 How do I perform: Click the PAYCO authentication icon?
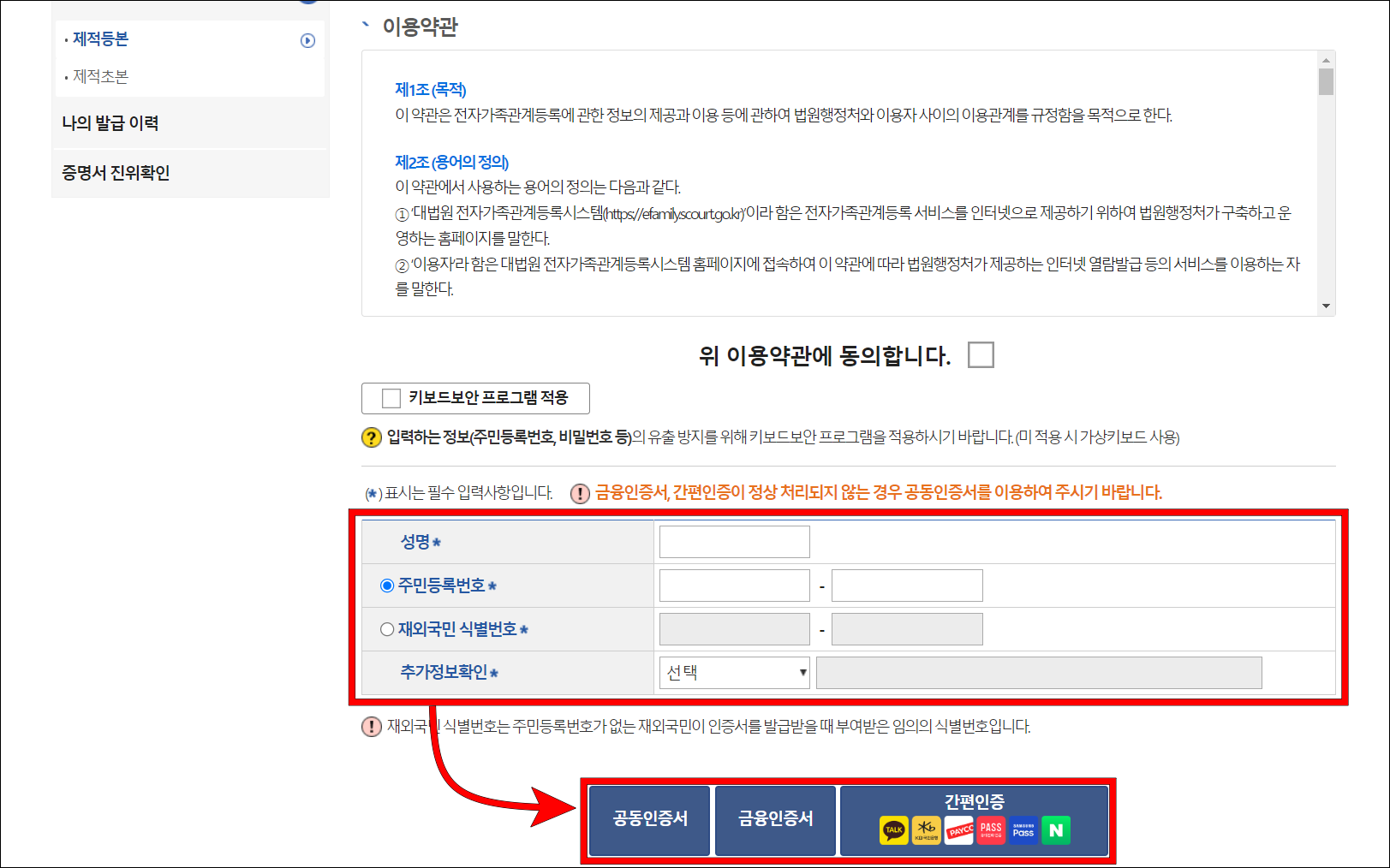(958, 830)
